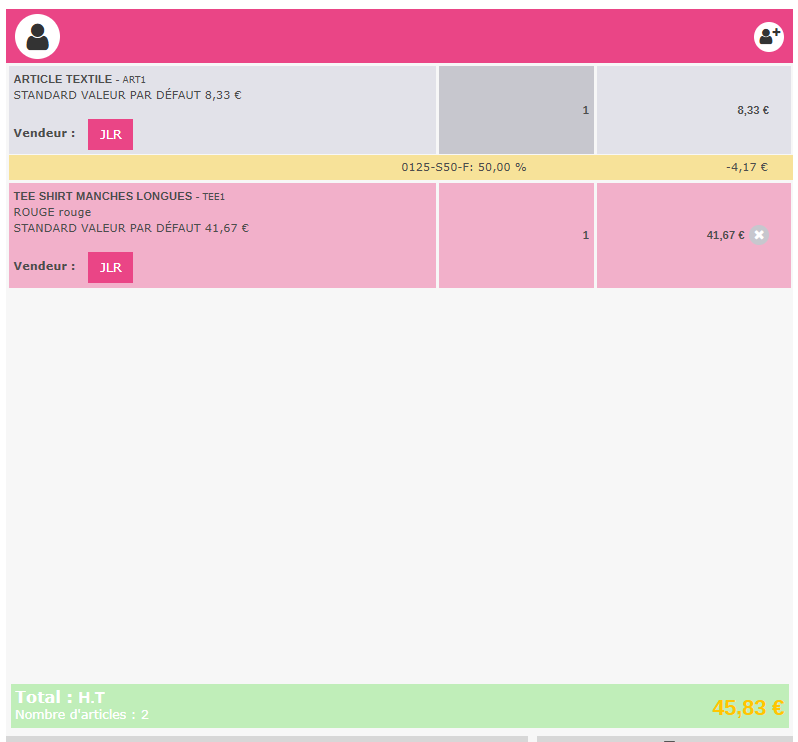Click the ART1 article reference code

point(134,80)
